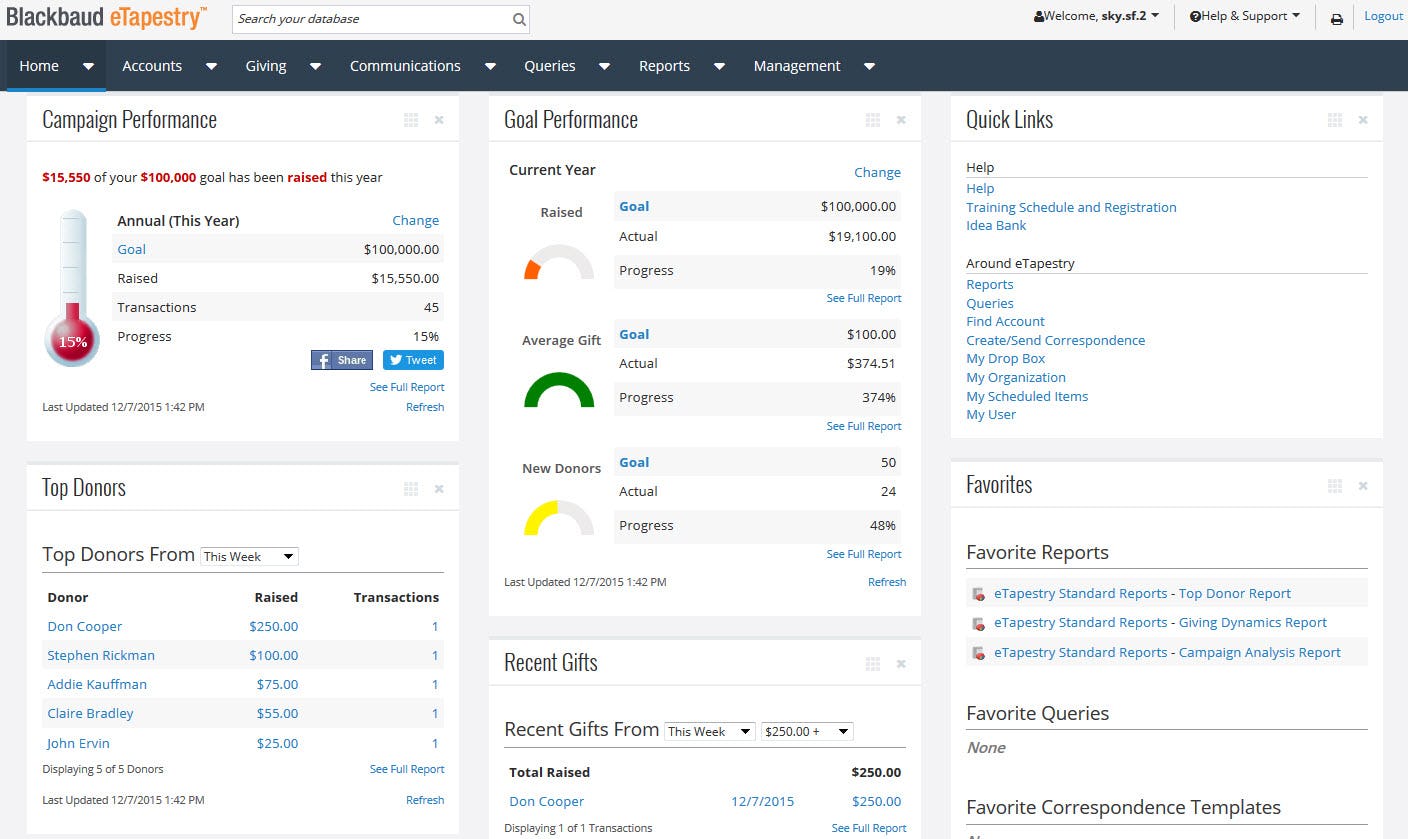Open the Reports menu
Screen dimensions: 1408x839
pos(664,66)
